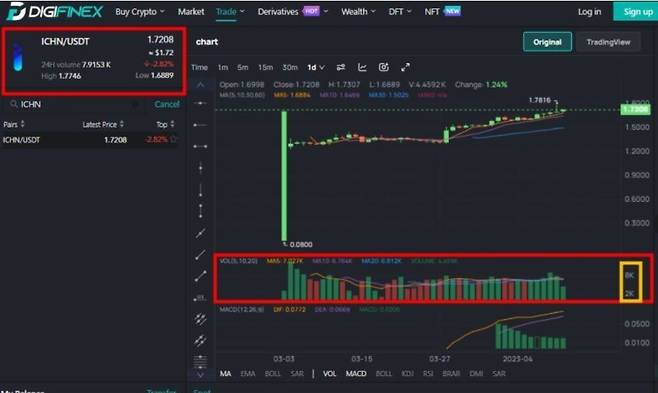Select the vertical ray line drawing tool
Image resolution: width=658 pixels, height=393 pixels.
click(200, 190)
